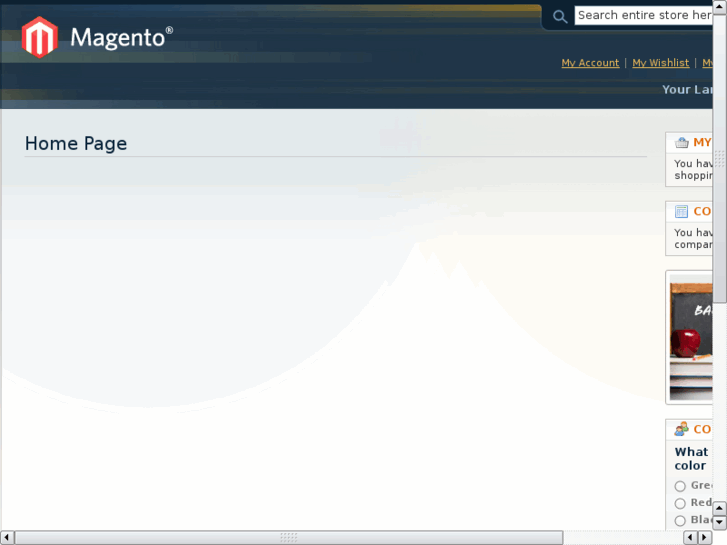Image resolution: width=727 pixels, height=545 pixels.
Task: Select the Red poll radio option
Action: 680,503
